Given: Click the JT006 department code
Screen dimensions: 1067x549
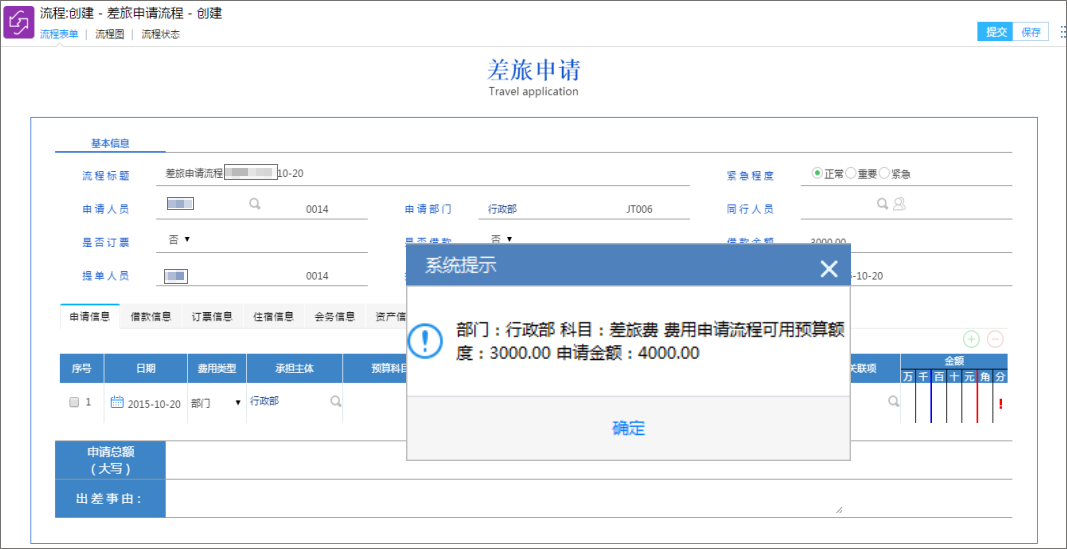Looking at the screenshot, I should pyautogui.click(x=640, y=210).
